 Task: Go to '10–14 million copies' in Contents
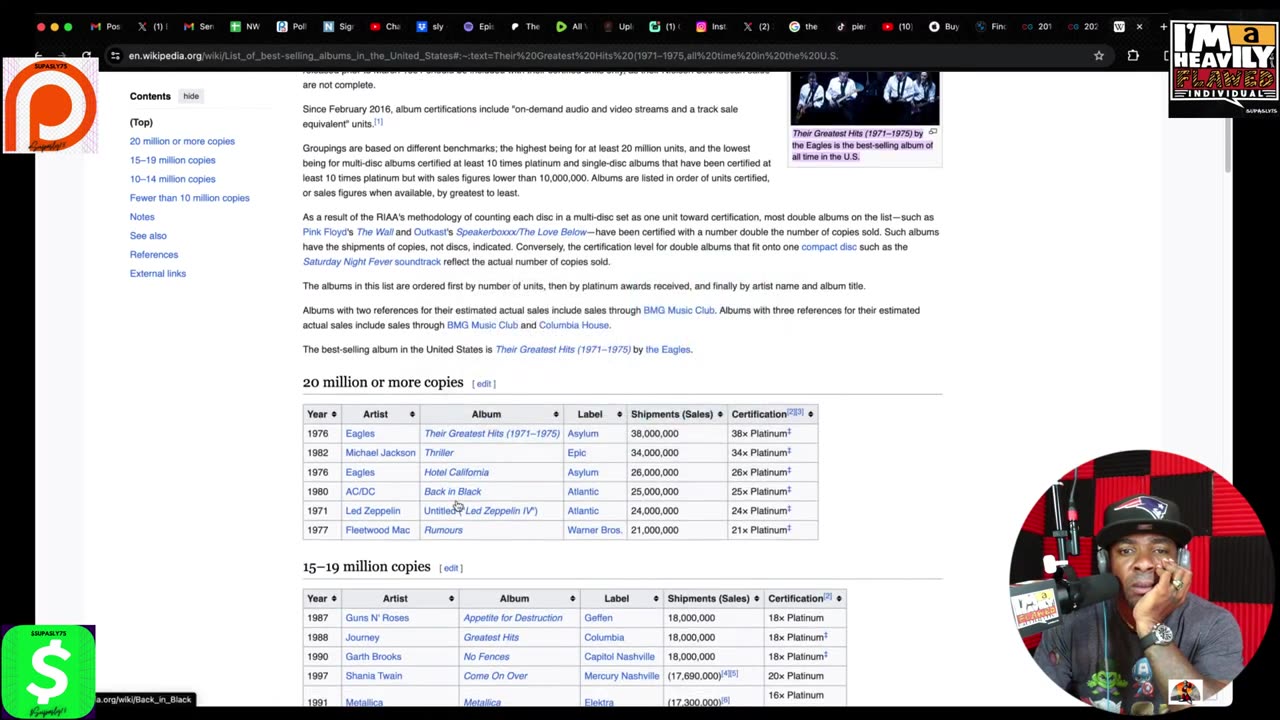pyautogui.click(x=172, y=179)
